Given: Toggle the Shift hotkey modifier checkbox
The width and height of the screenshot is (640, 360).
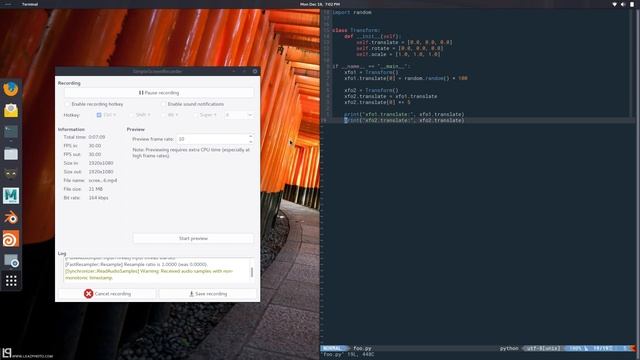Looking at the screenshot, I should [x=131, y=115].
